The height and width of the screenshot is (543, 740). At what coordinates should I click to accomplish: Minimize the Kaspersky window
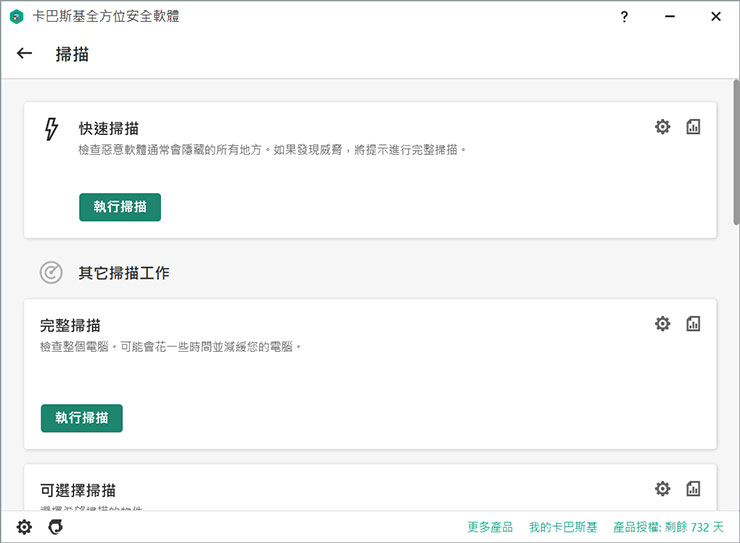[x=670, y=17]
